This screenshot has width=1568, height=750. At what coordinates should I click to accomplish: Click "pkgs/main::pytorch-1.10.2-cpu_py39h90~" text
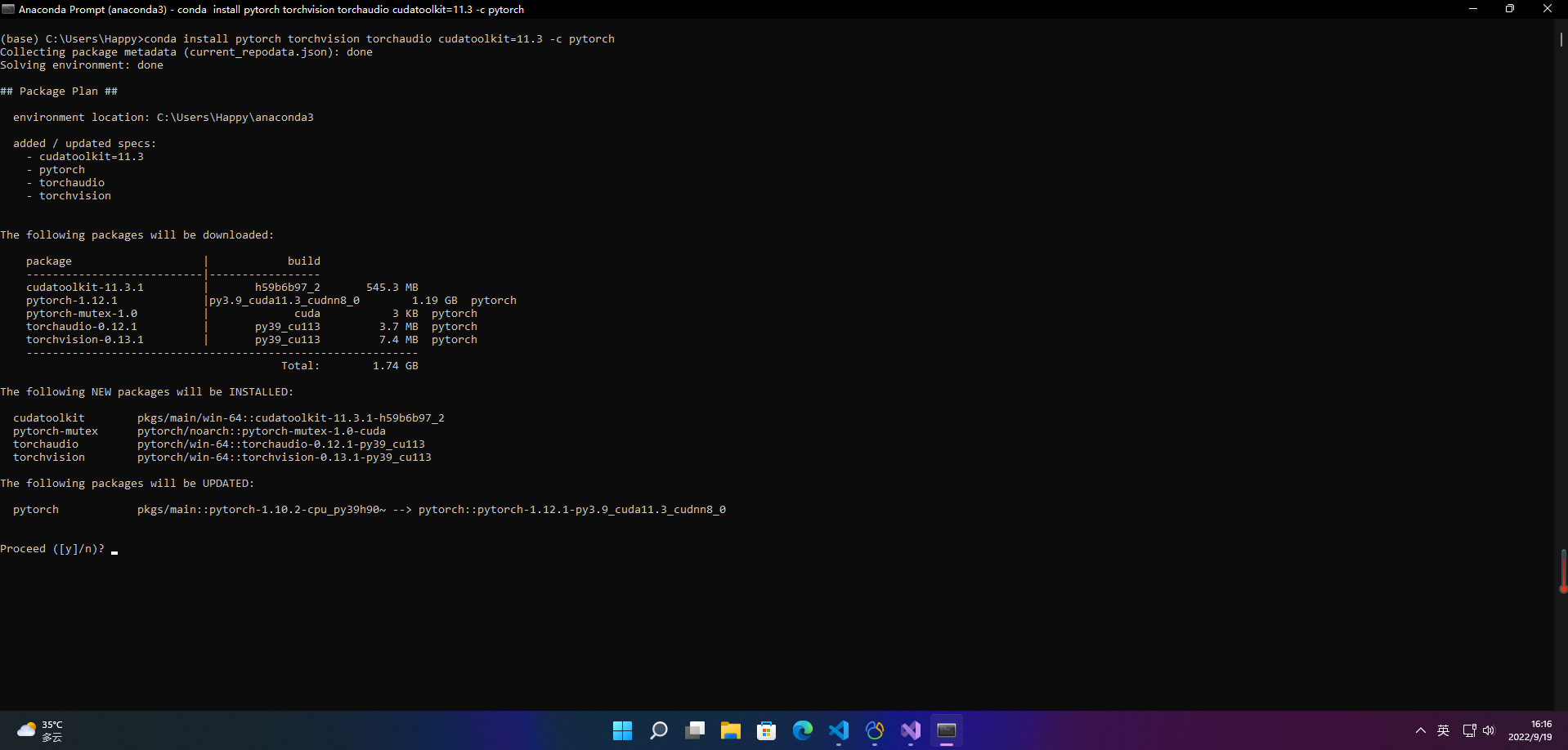[262, 510]
